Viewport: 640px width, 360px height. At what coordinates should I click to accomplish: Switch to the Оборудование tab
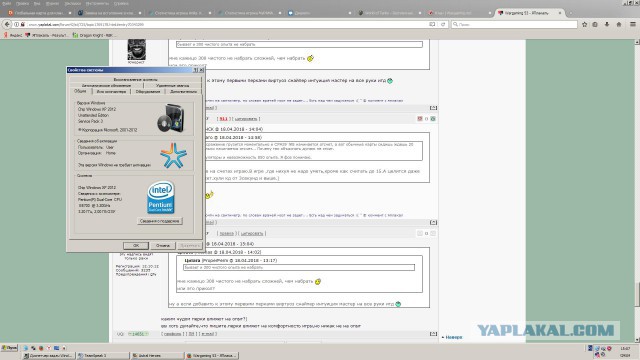pos(148,91)
